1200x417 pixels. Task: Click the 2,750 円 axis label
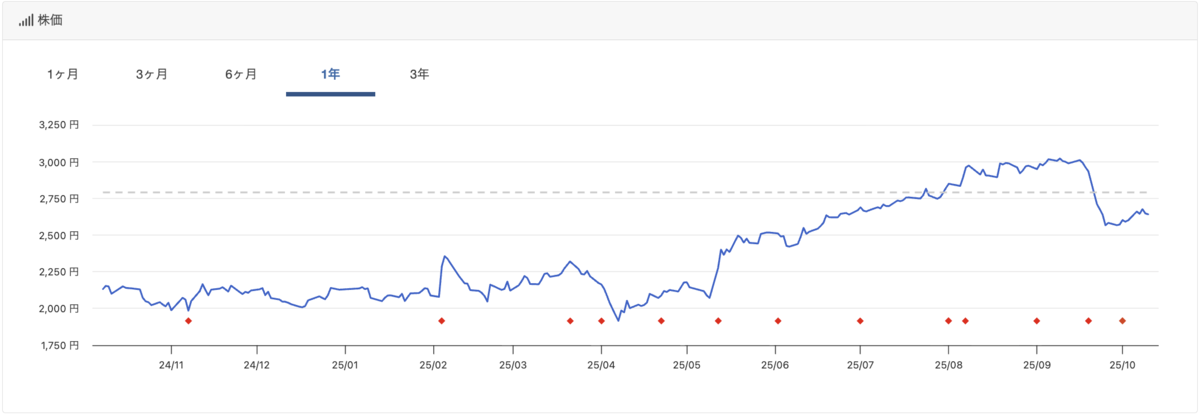click(57, 199)
